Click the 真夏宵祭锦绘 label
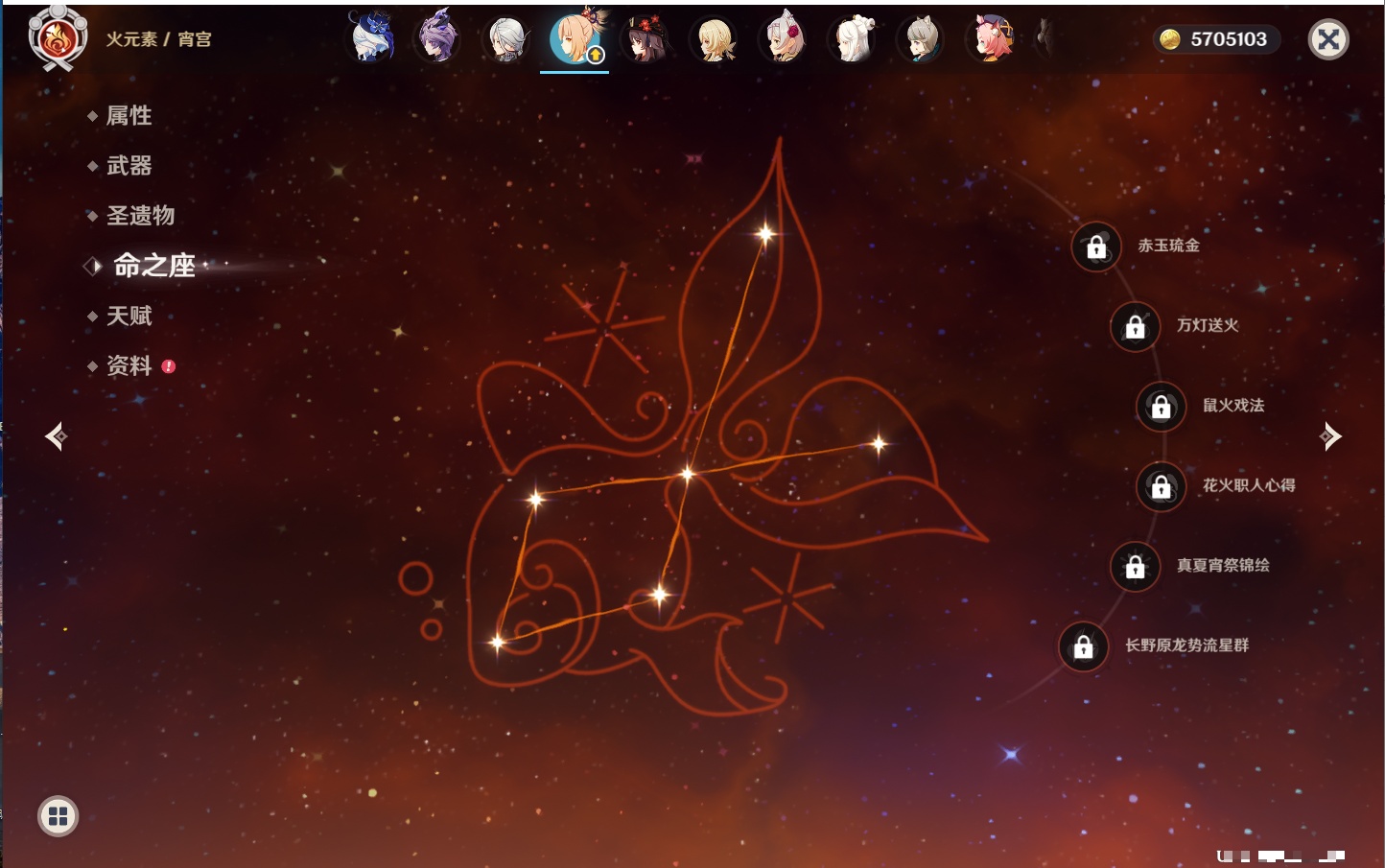 pos(1223,565)
